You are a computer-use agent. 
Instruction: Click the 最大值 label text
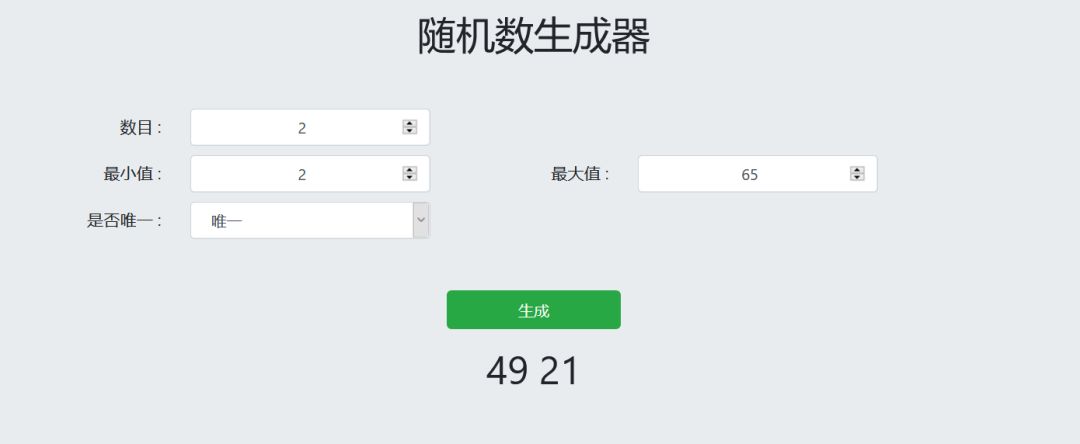580,174
